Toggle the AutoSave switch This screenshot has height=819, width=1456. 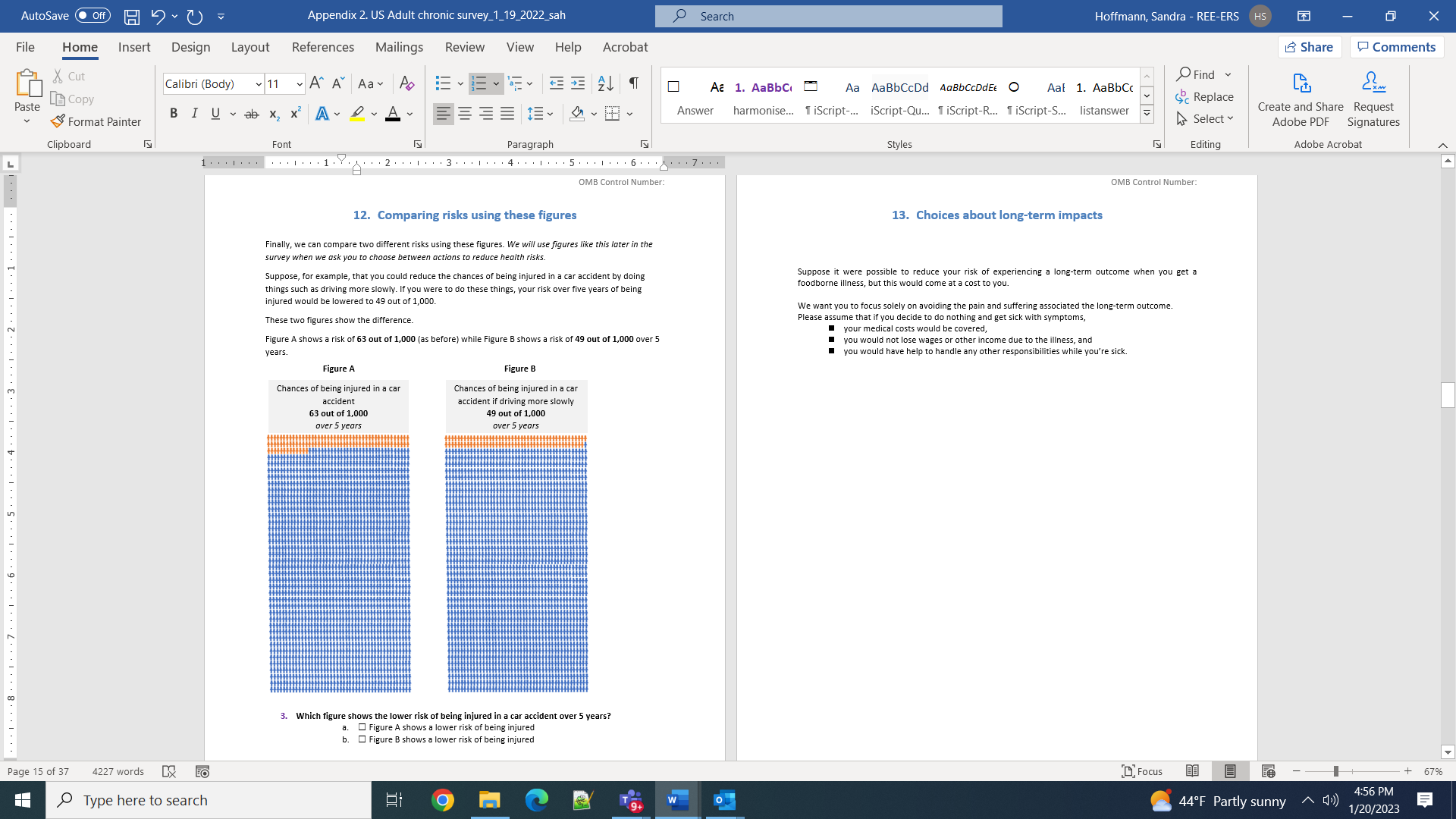click(93, 15)
